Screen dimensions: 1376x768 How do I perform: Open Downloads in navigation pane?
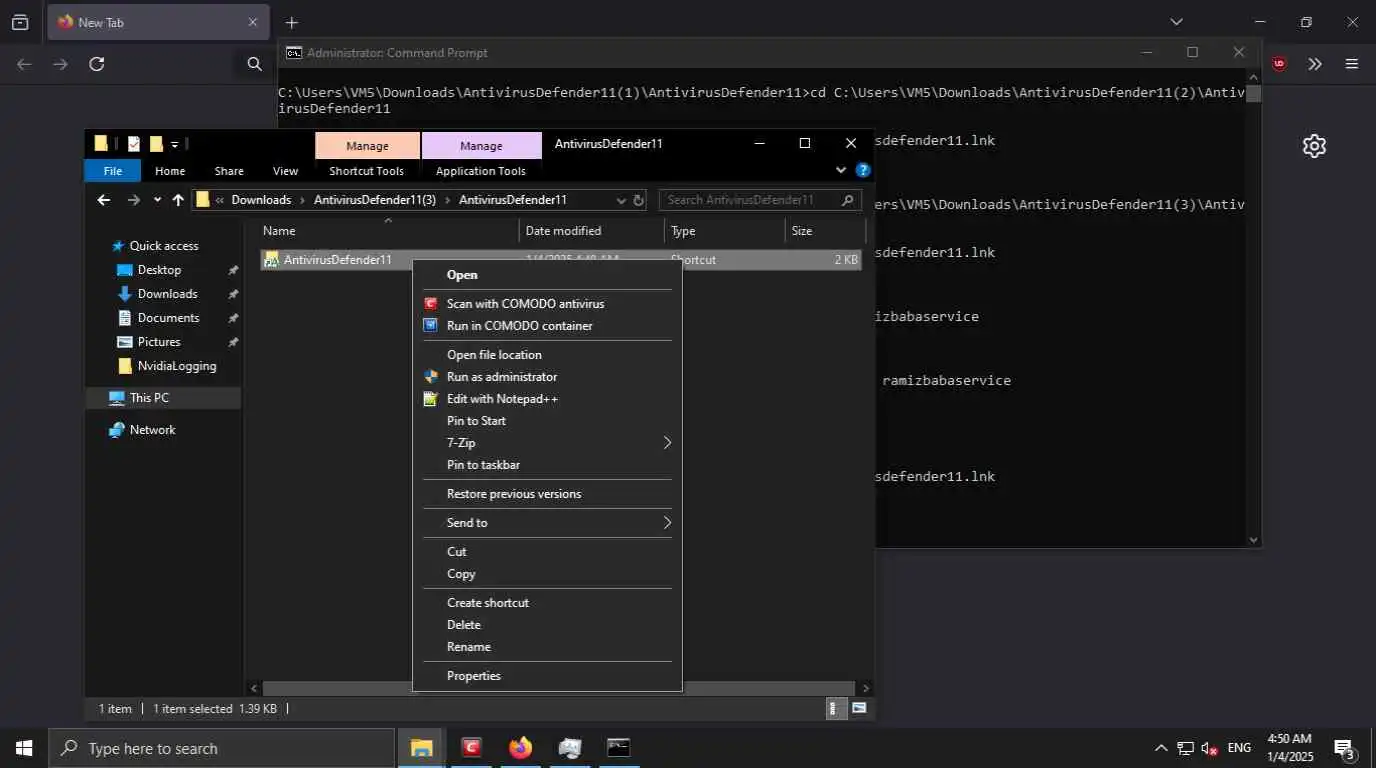pyautogui.click(x=167, y=294)
